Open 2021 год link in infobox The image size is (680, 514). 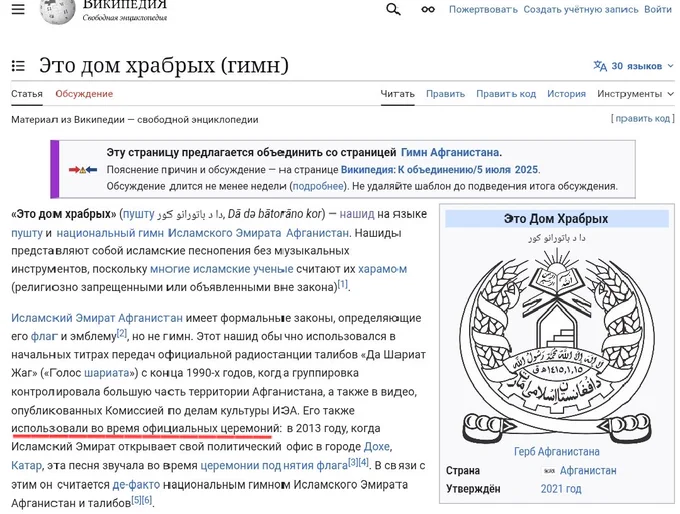[x=561, y=489]
